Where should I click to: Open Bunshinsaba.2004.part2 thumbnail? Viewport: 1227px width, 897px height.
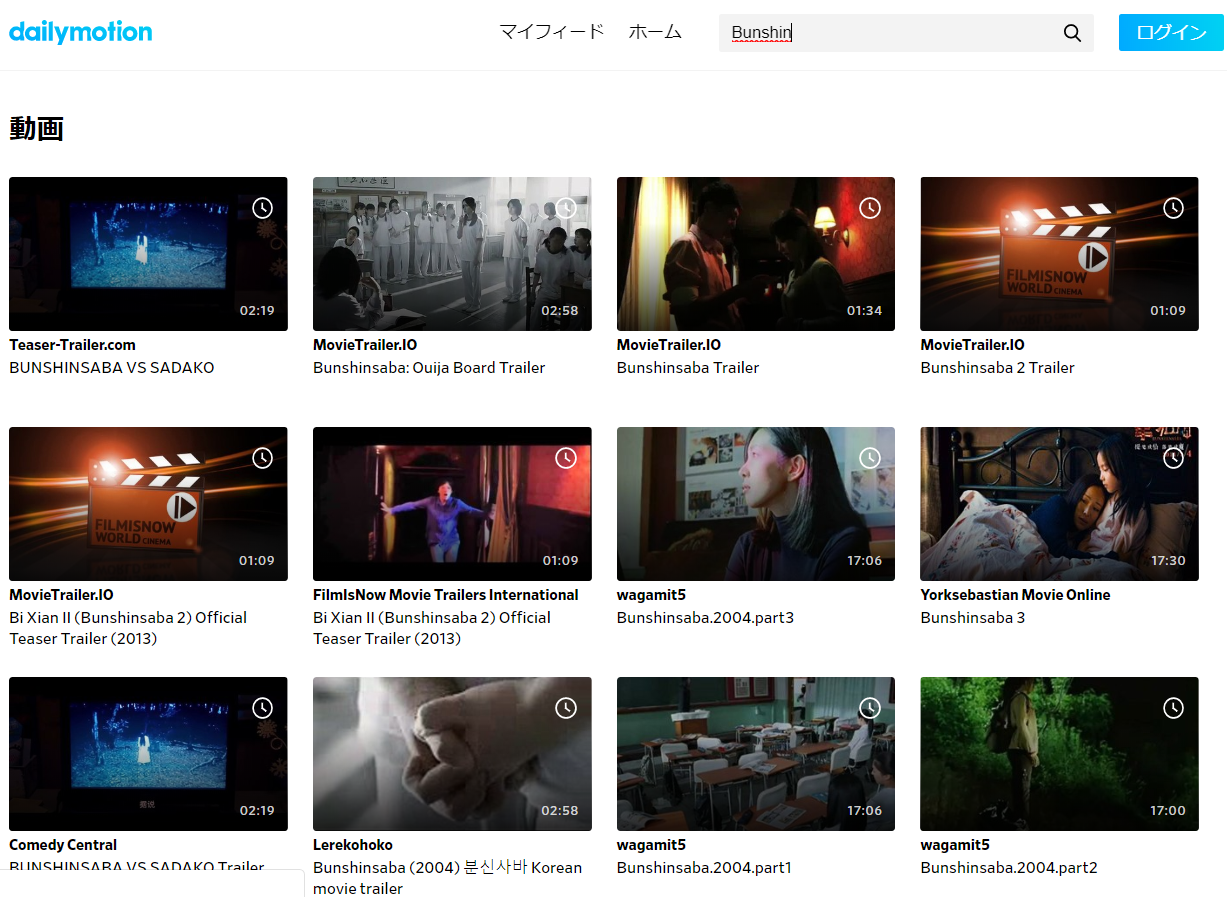point(1059,754)
